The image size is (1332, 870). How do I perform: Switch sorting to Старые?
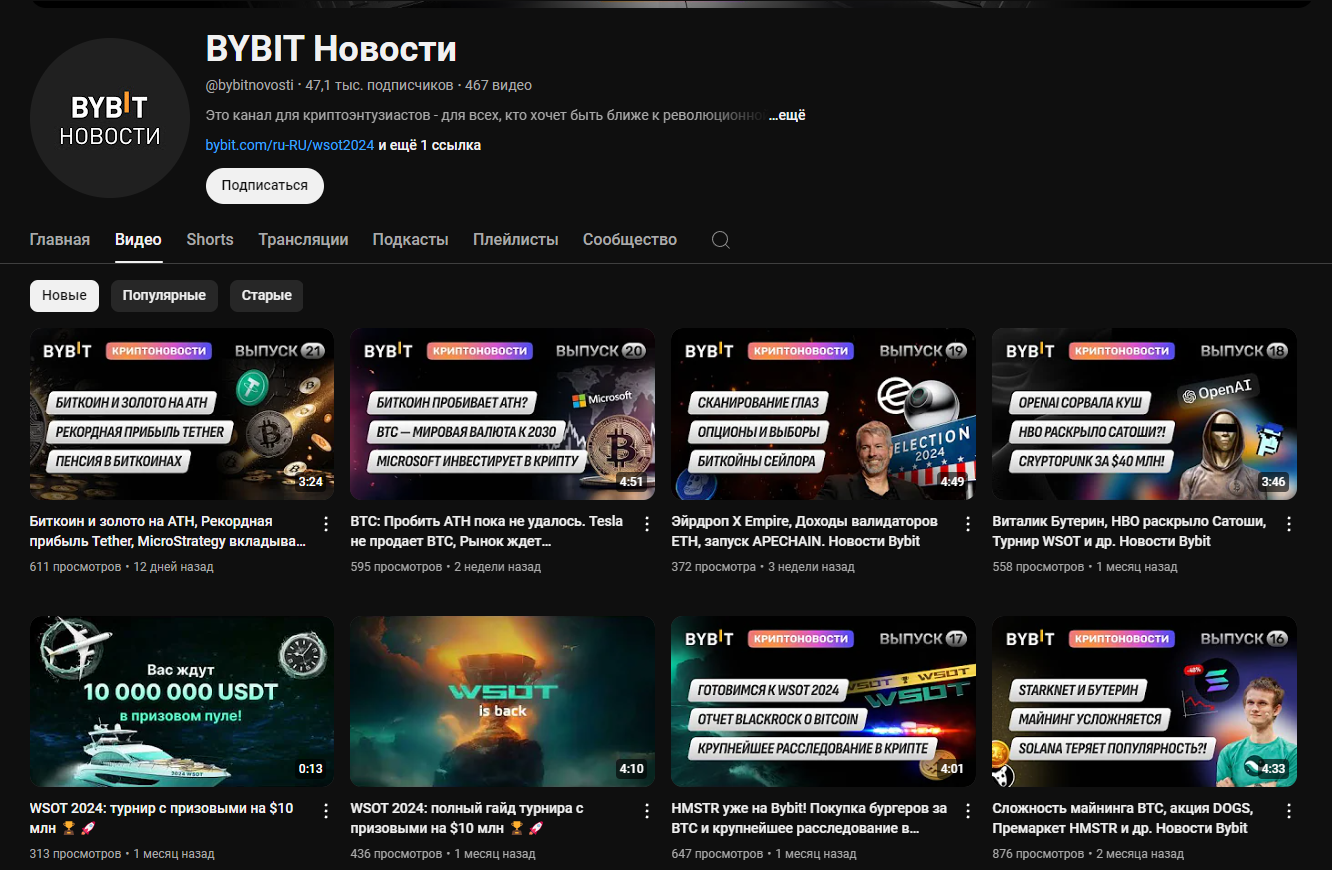pos(266,296)
